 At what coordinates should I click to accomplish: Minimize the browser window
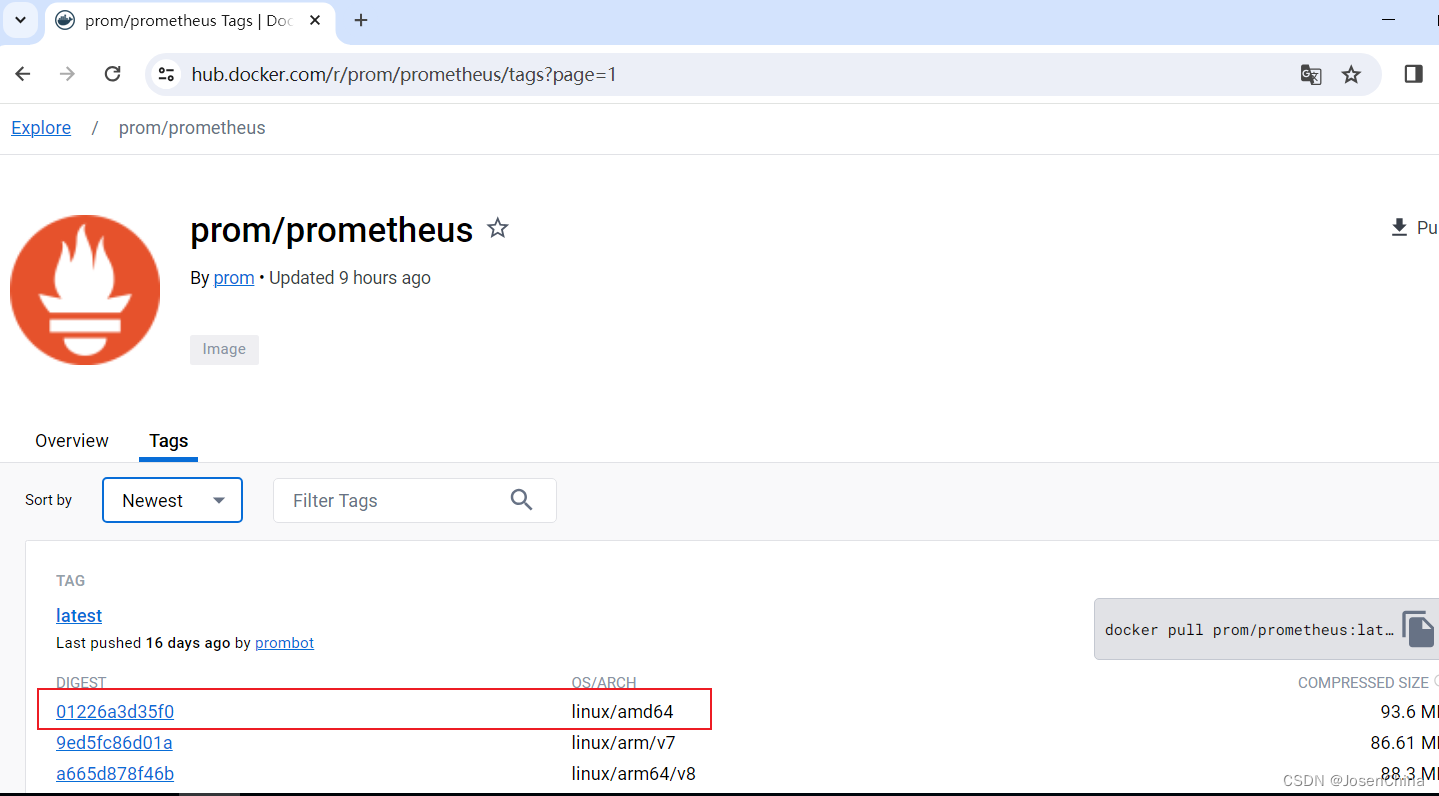1388,20
